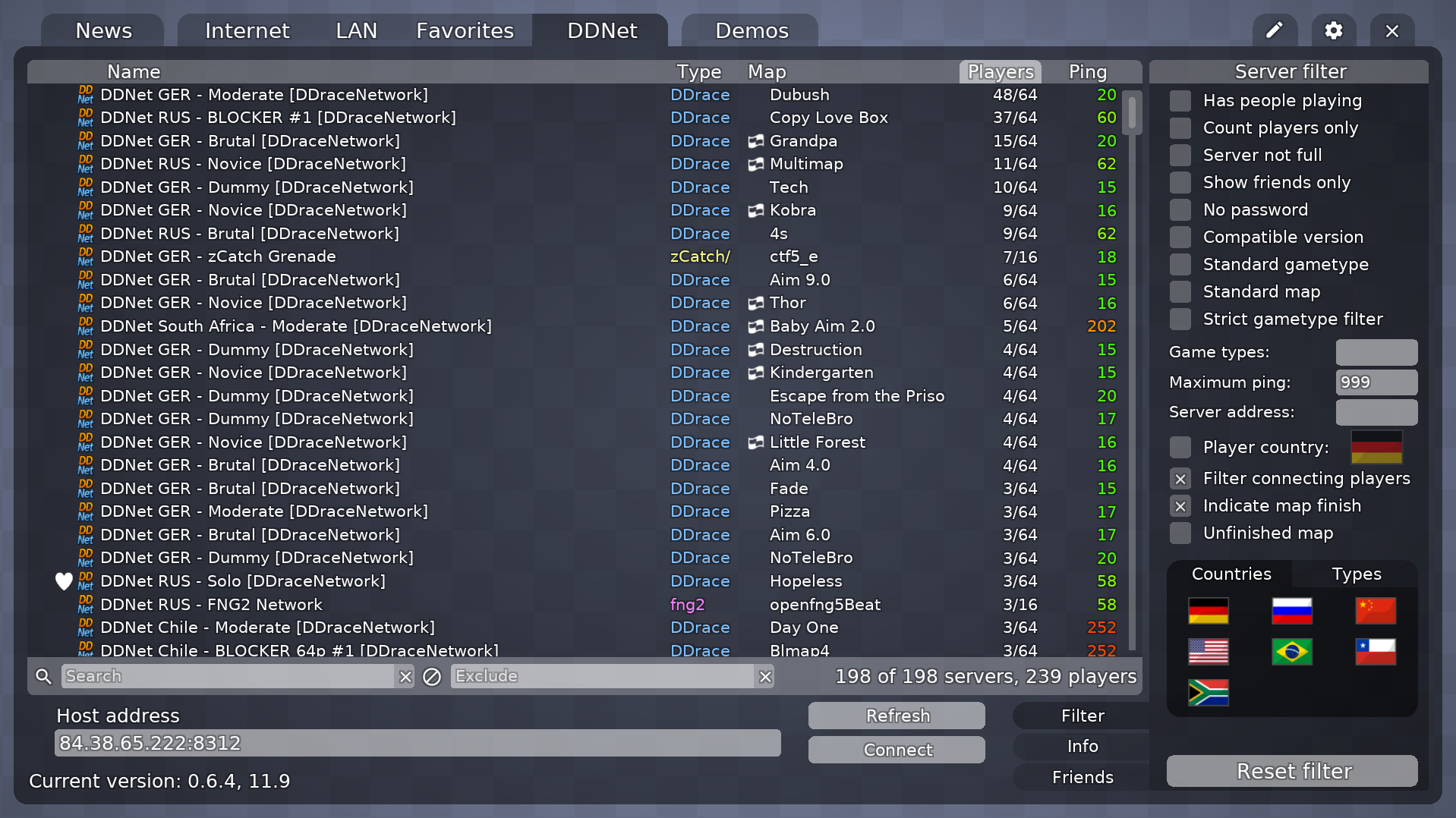
Task: Select DDNet South Africa Moderate server row
Action: click(575, 326)
